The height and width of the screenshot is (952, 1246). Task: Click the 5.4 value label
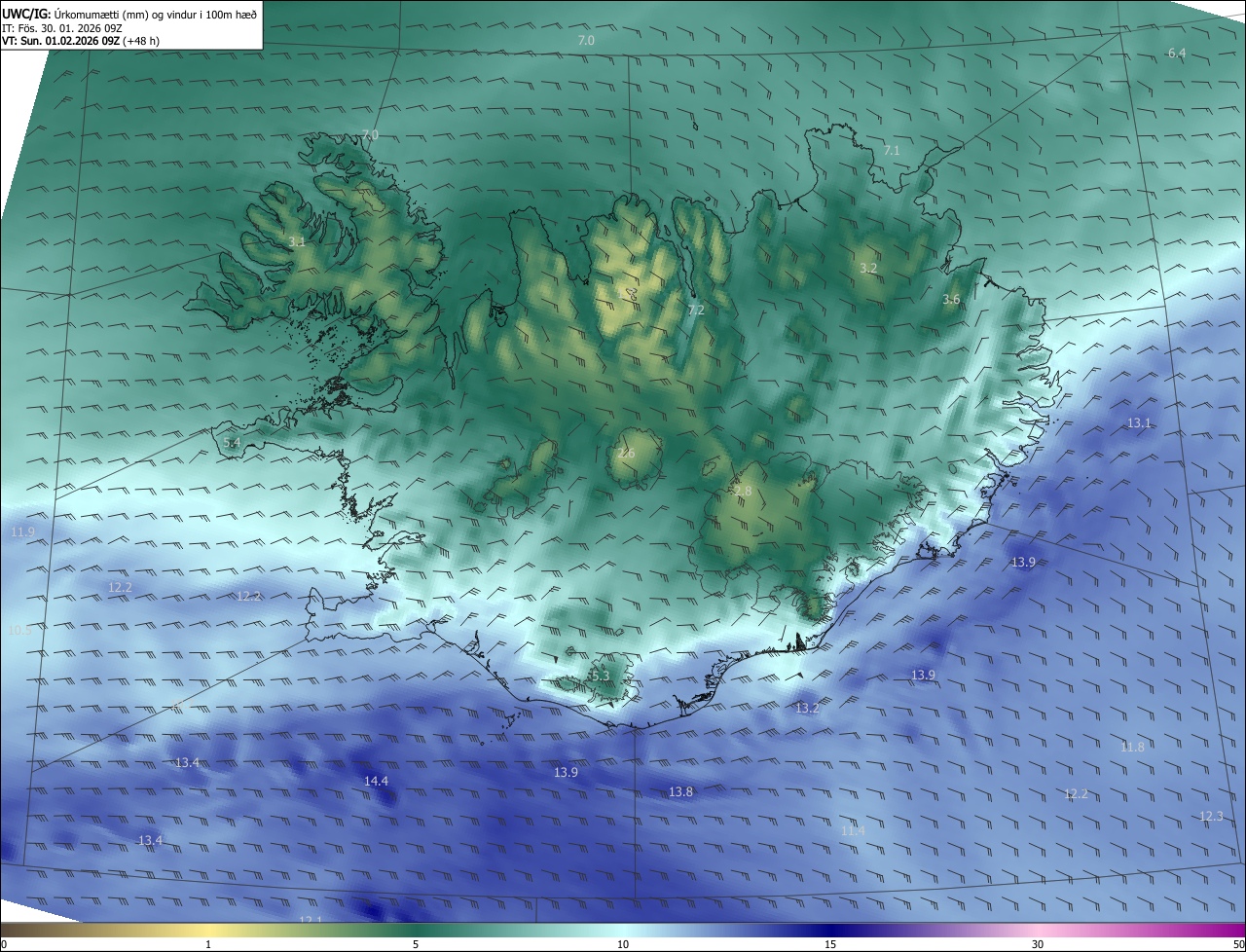pyautogui.click(x=232, y=443)
